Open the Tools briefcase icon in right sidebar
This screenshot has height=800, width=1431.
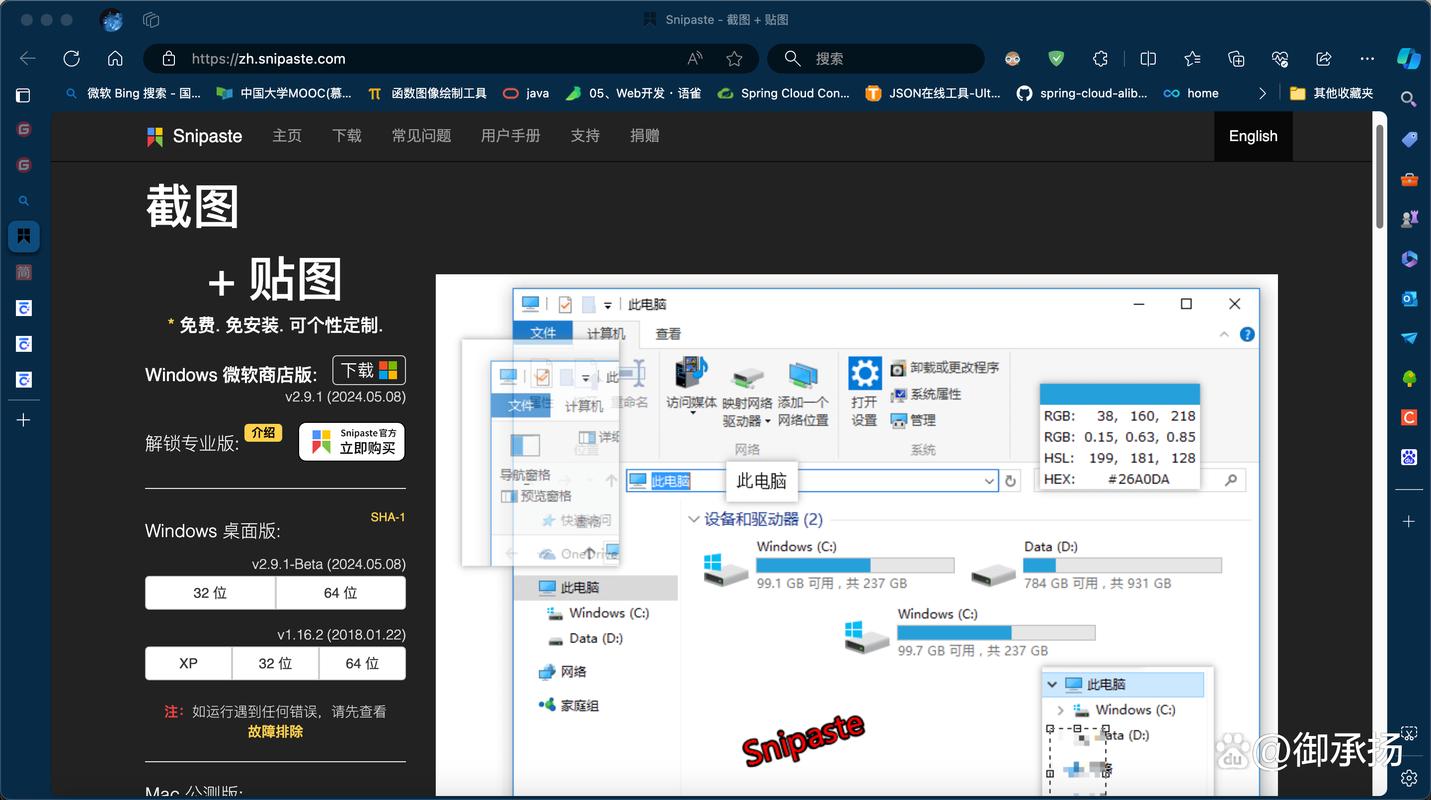(x=1409, y=179)
